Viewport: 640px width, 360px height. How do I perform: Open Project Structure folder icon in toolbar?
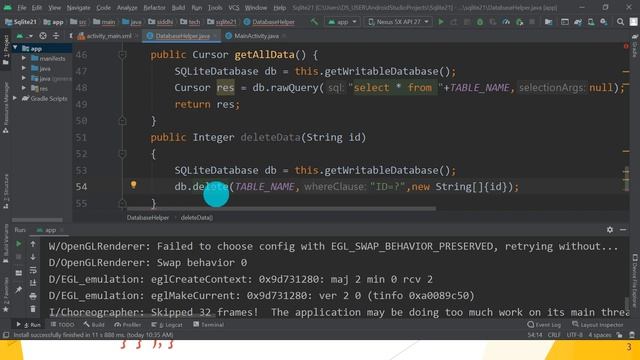coord(549,22)
